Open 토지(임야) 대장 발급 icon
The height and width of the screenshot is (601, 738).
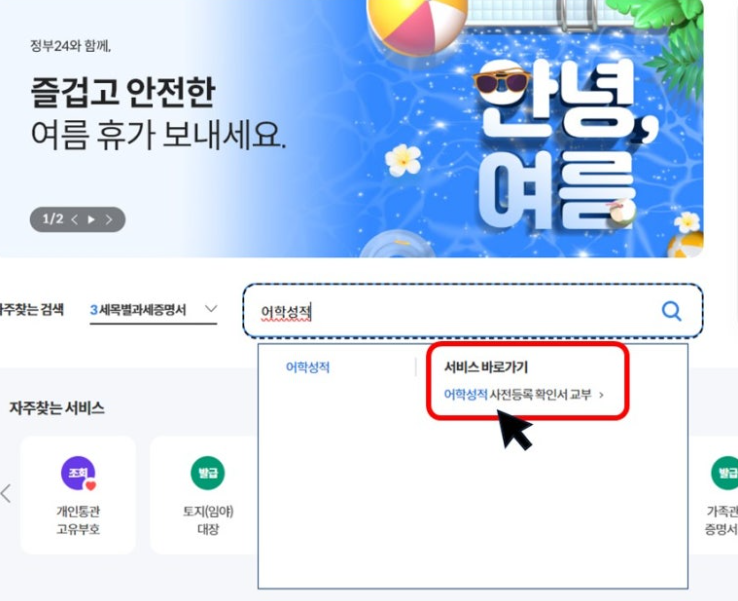[x=208, y=473]
